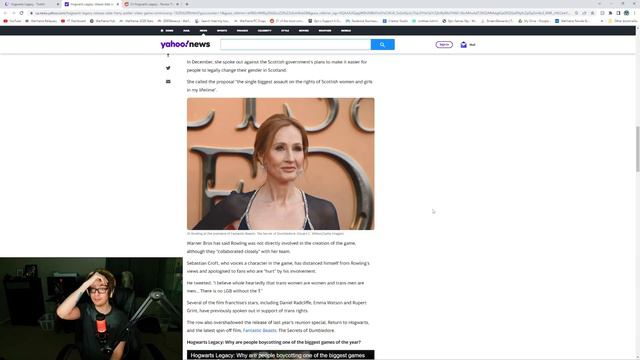Open the Other bookmarks folder

(x=622, y=21)
